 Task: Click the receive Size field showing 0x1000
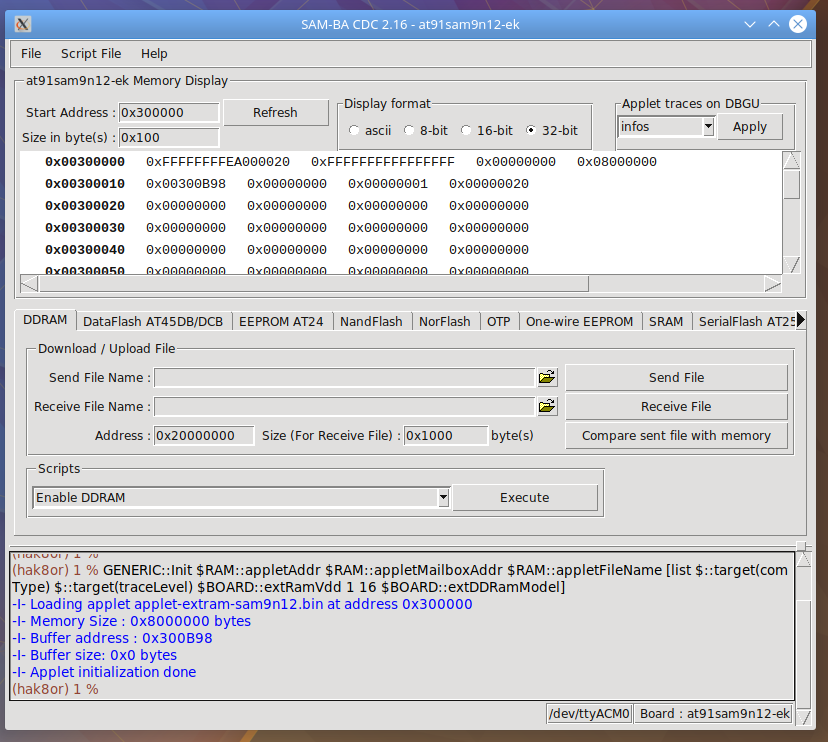tap(446, 436)
